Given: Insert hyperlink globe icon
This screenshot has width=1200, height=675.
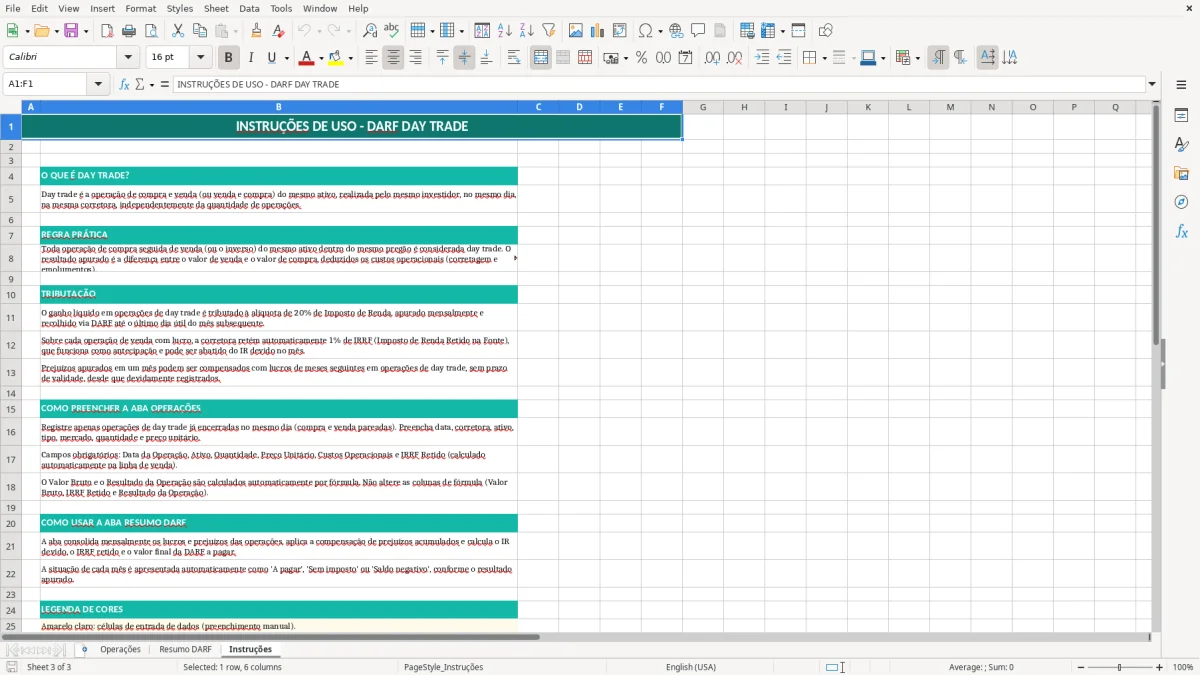Looking at the screenshot, I should pyautogui.click(x=676, y=31).
